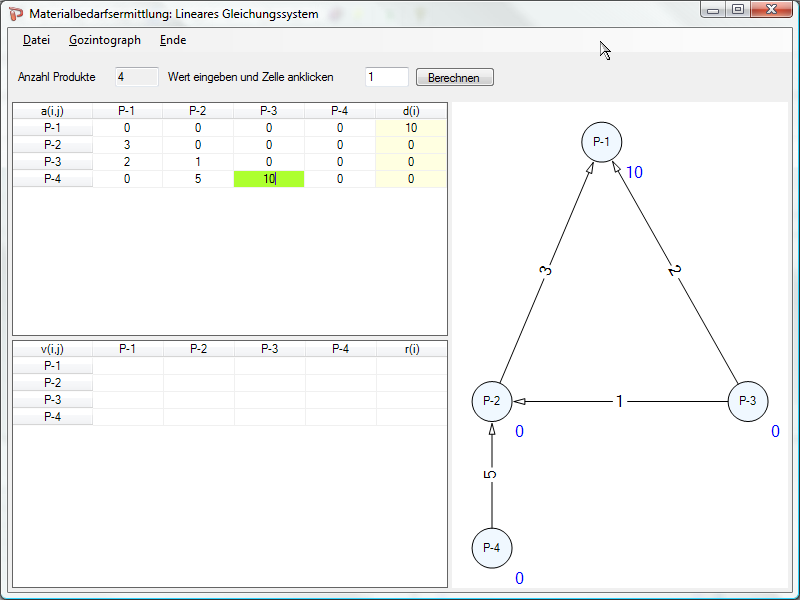800x600 pixels.
Task: Select the P-4 node circle in the graph
Action: 492,548
